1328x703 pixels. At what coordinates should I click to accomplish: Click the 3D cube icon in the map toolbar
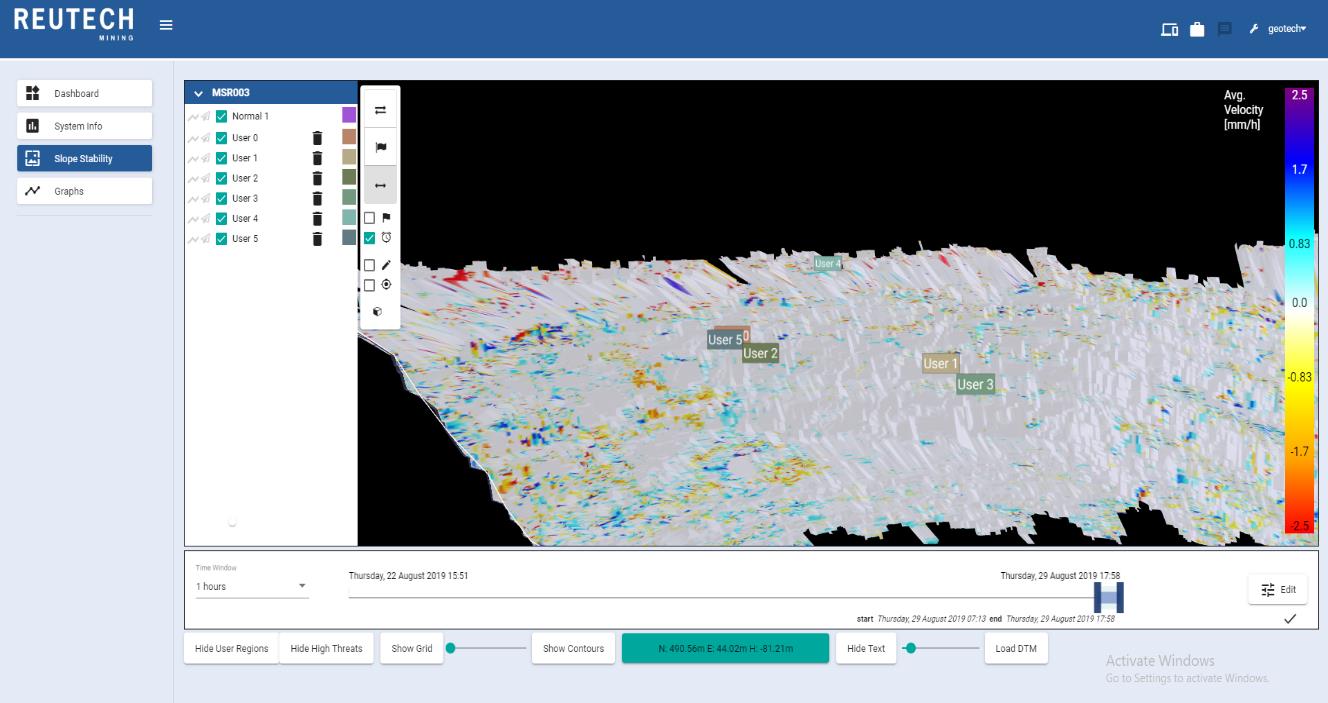click(x=378, y=311)
